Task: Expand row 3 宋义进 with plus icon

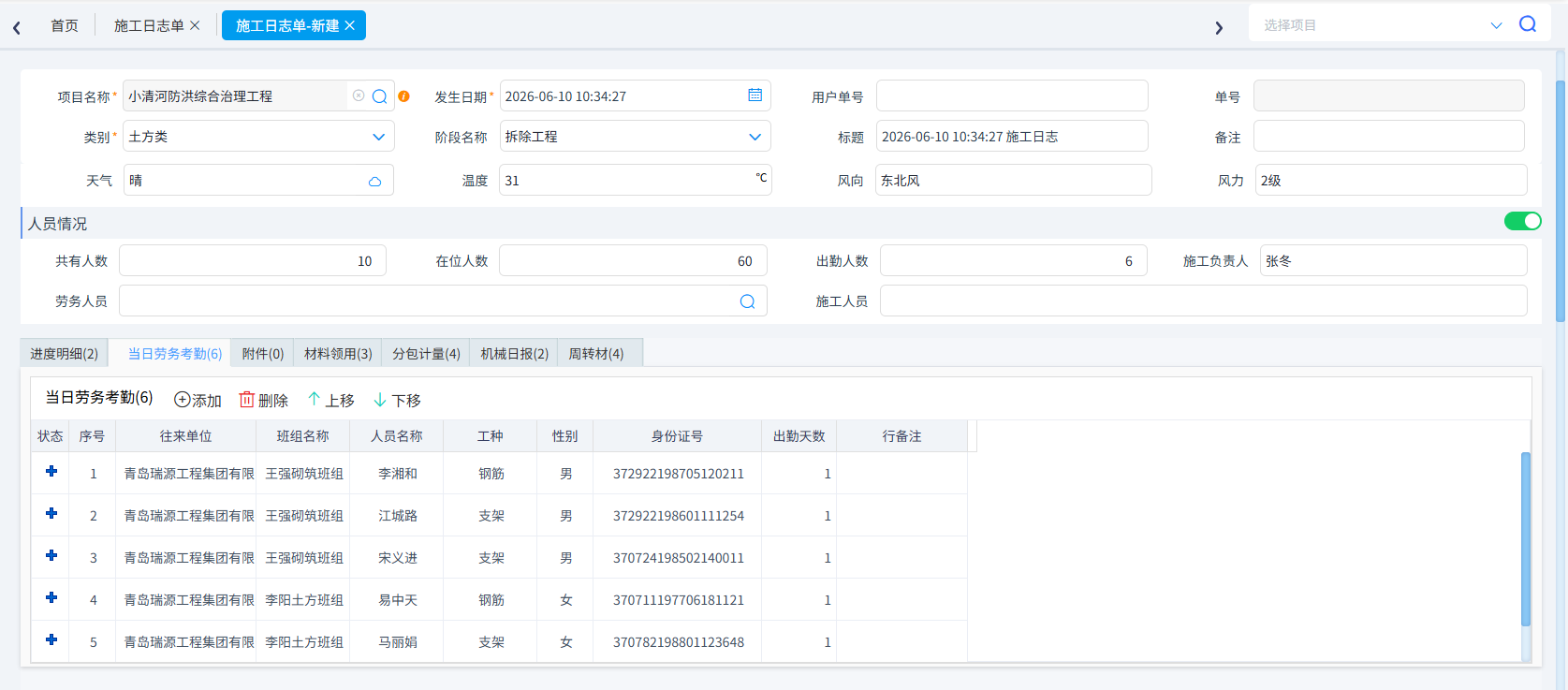Action: [51, 556]
